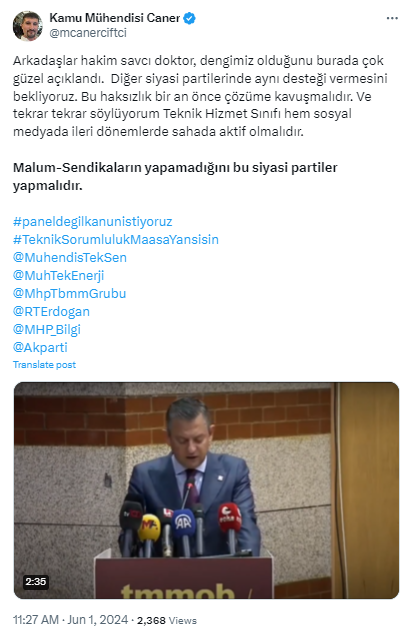The width and height of the screenshot is (408, 634).
Task: Open the 11:27 AM Jun 1, 2024 timestamp
Action: pyautogui.click(x=70, y=620)
